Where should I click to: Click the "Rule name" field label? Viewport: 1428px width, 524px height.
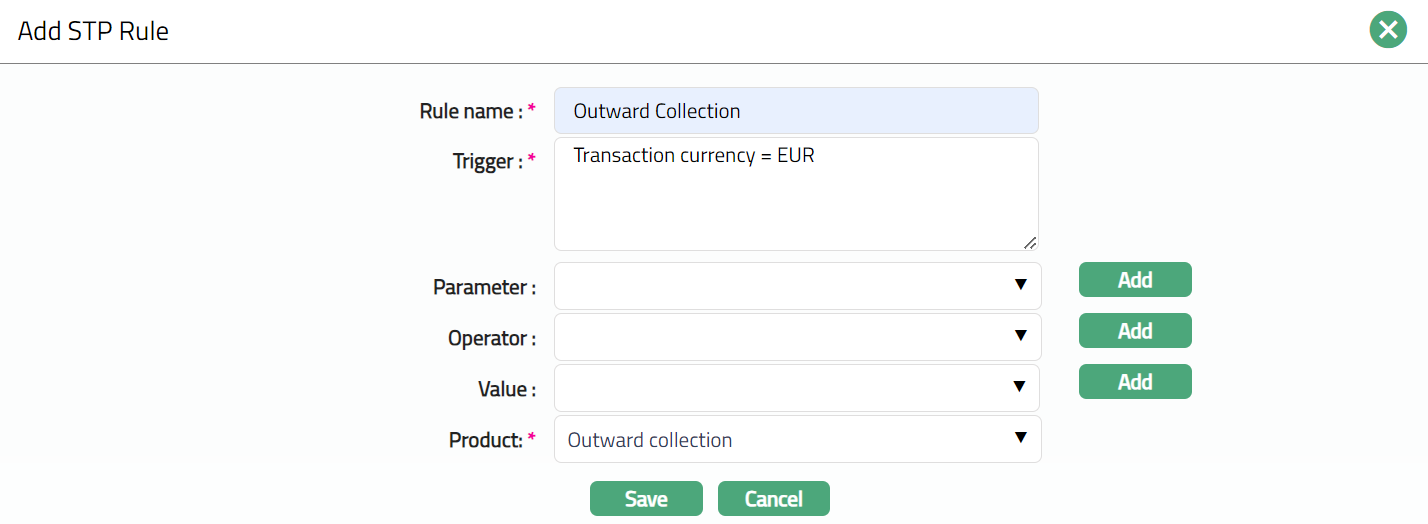pyautogui.click(x=470, y=111)
